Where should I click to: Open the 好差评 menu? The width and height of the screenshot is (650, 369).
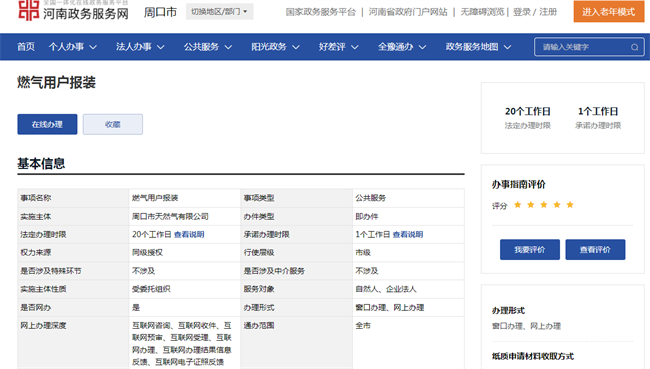[x=338, y=47]
